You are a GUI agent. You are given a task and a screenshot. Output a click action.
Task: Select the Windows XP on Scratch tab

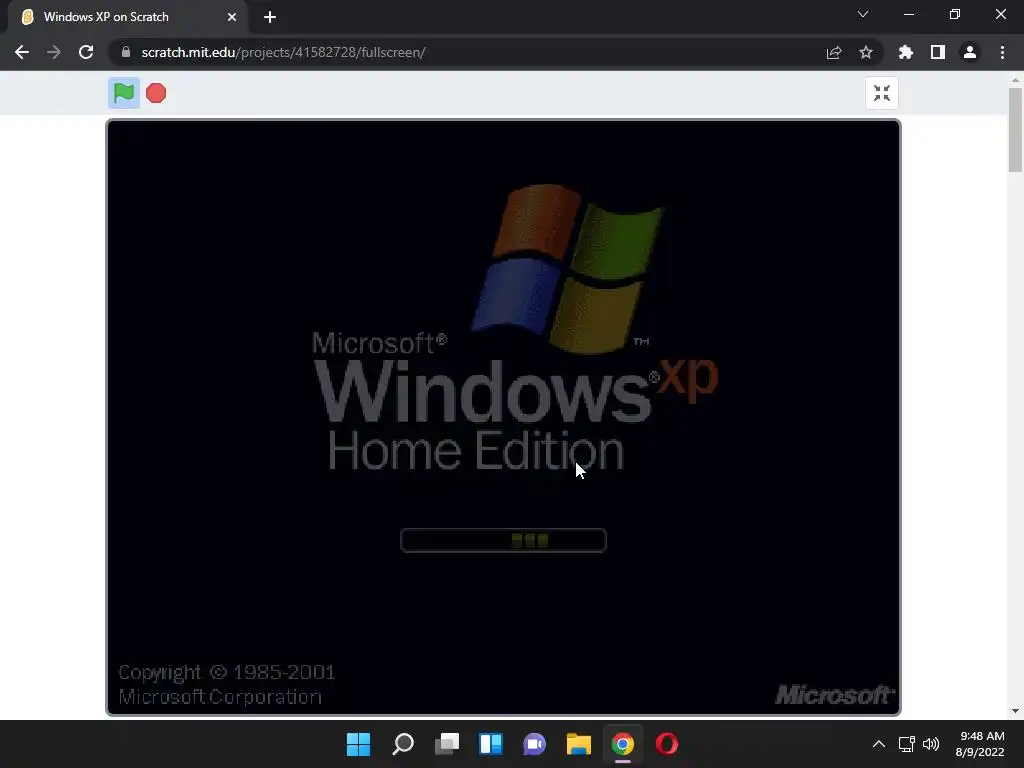point(128,17)
